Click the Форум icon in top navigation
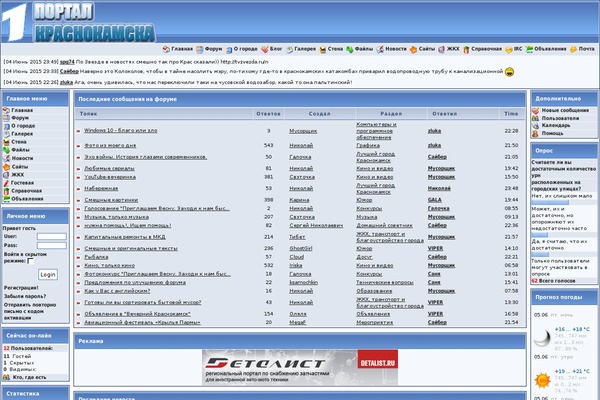 point(200,49)
